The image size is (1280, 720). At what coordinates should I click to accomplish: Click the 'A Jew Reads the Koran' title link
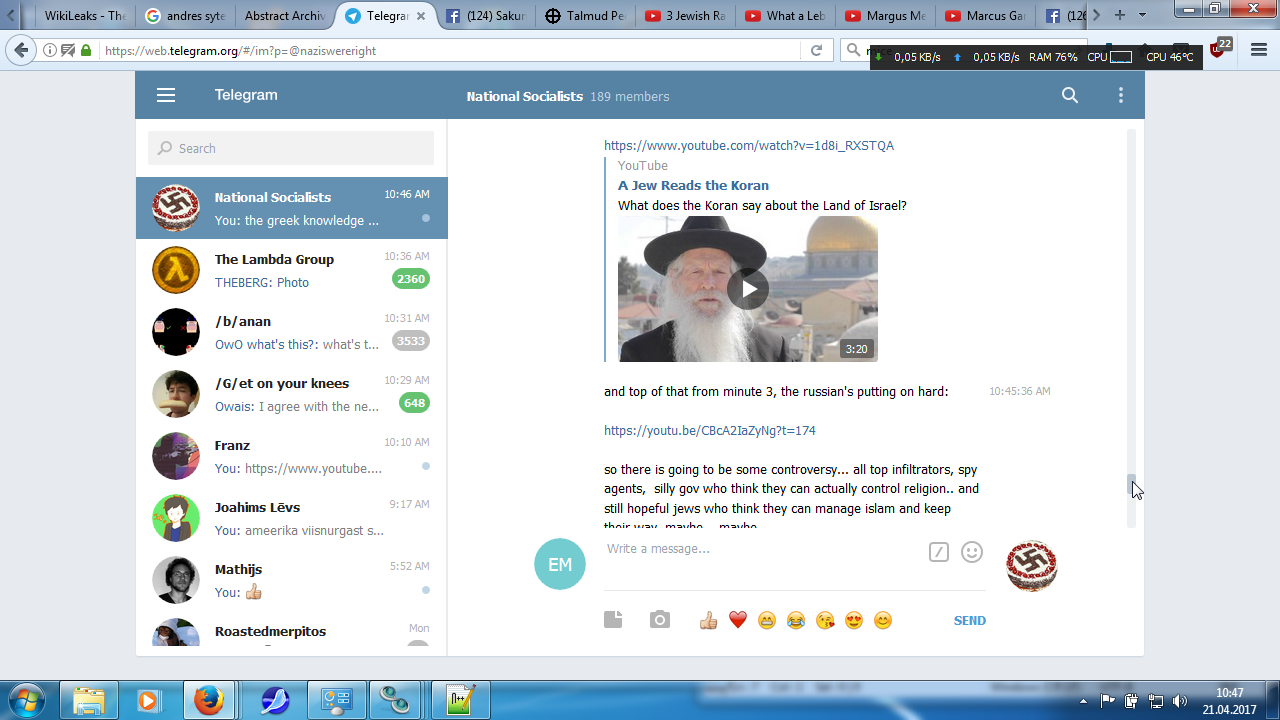click(x=693, y=185)
